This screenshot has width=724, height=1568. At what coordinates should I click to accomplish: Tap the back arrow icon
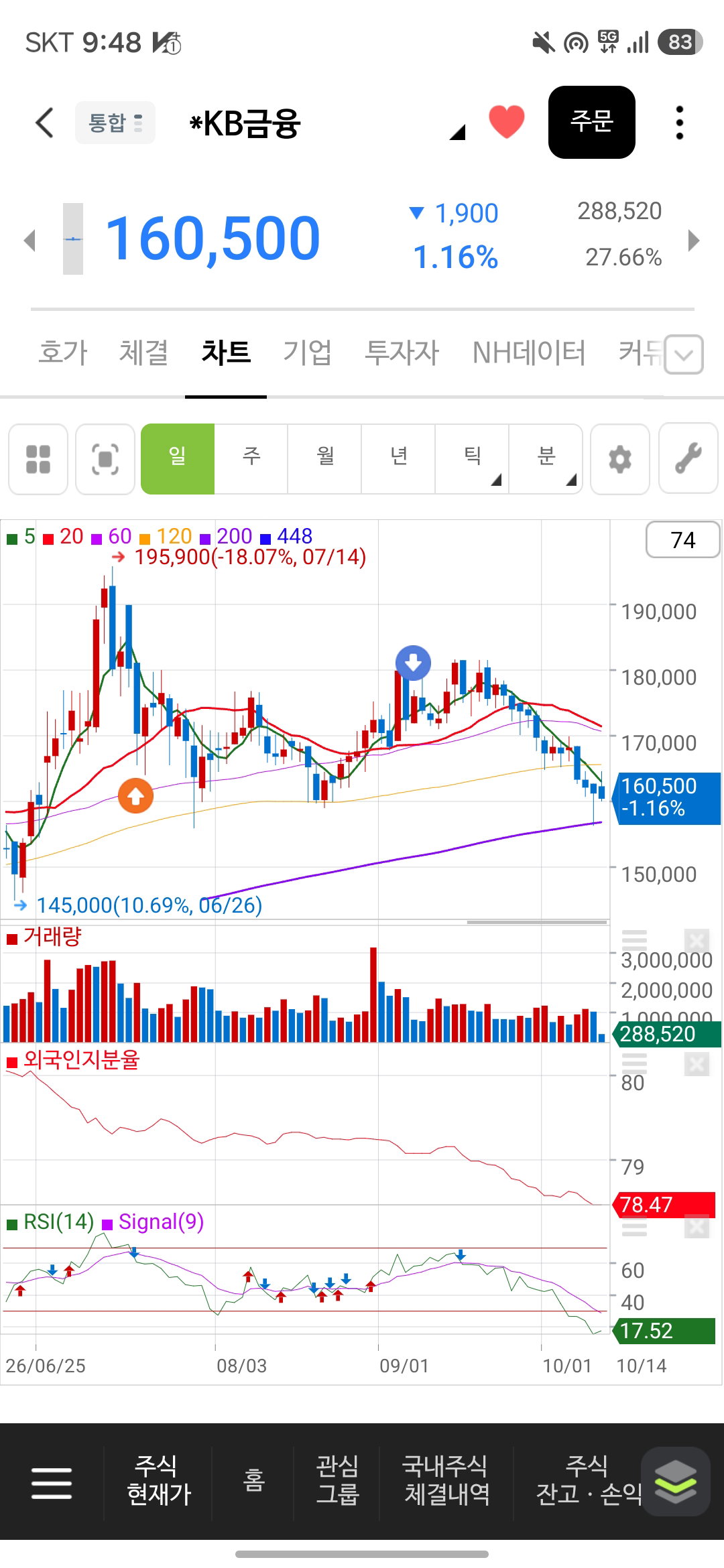pyautogui.click(x=44, y=123)
